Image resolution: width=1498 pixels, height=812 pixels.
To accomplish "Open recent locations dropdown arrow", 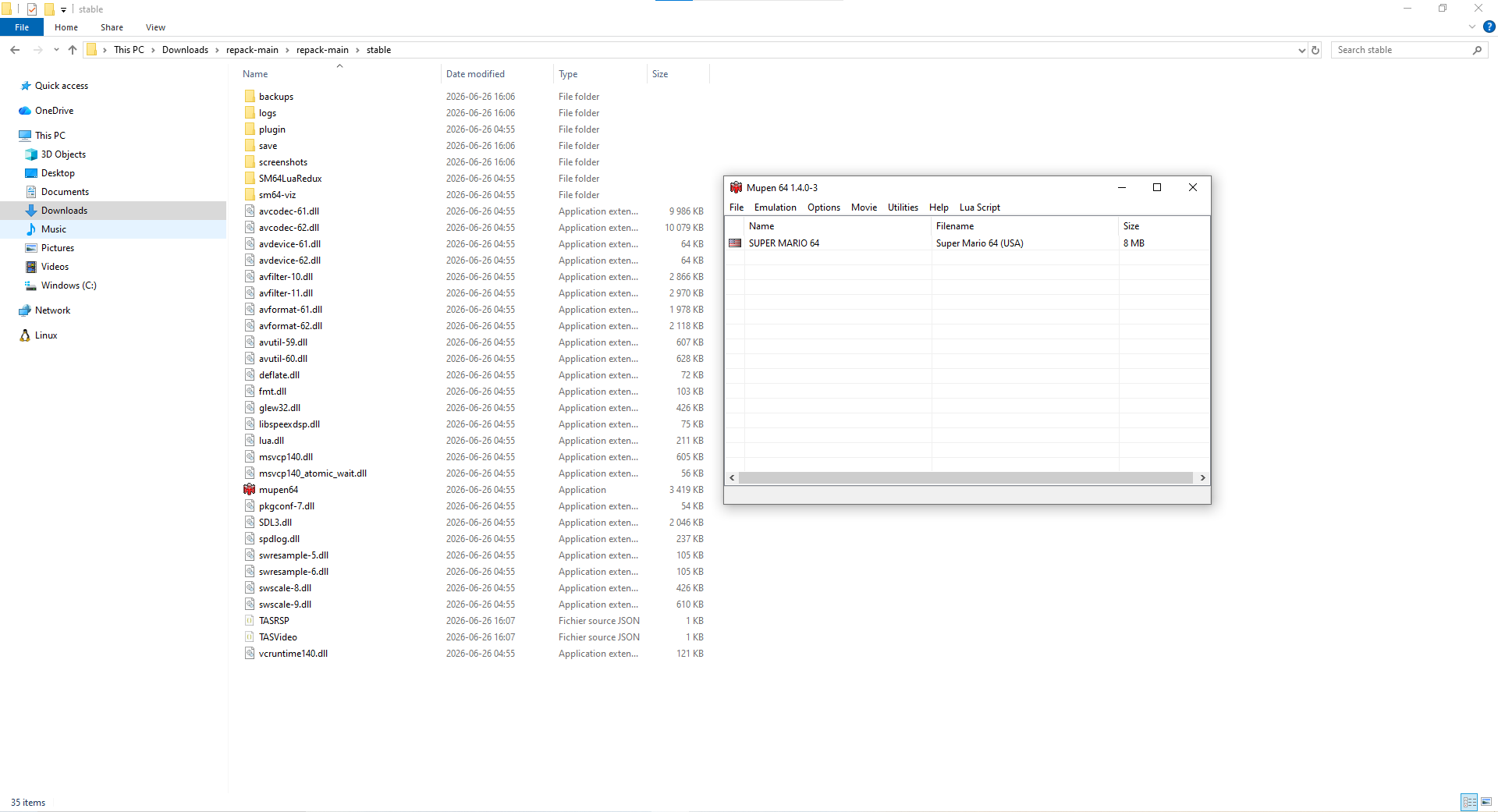I will 56,50.
